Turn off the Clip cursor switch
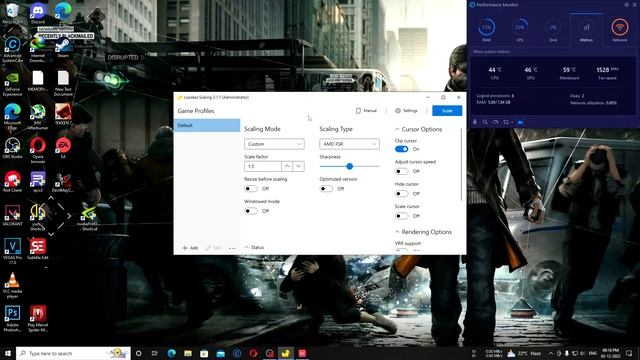Image resolution: width=640 pixels, height=360 pixels. pyautogui.click(x=402, y=149)
